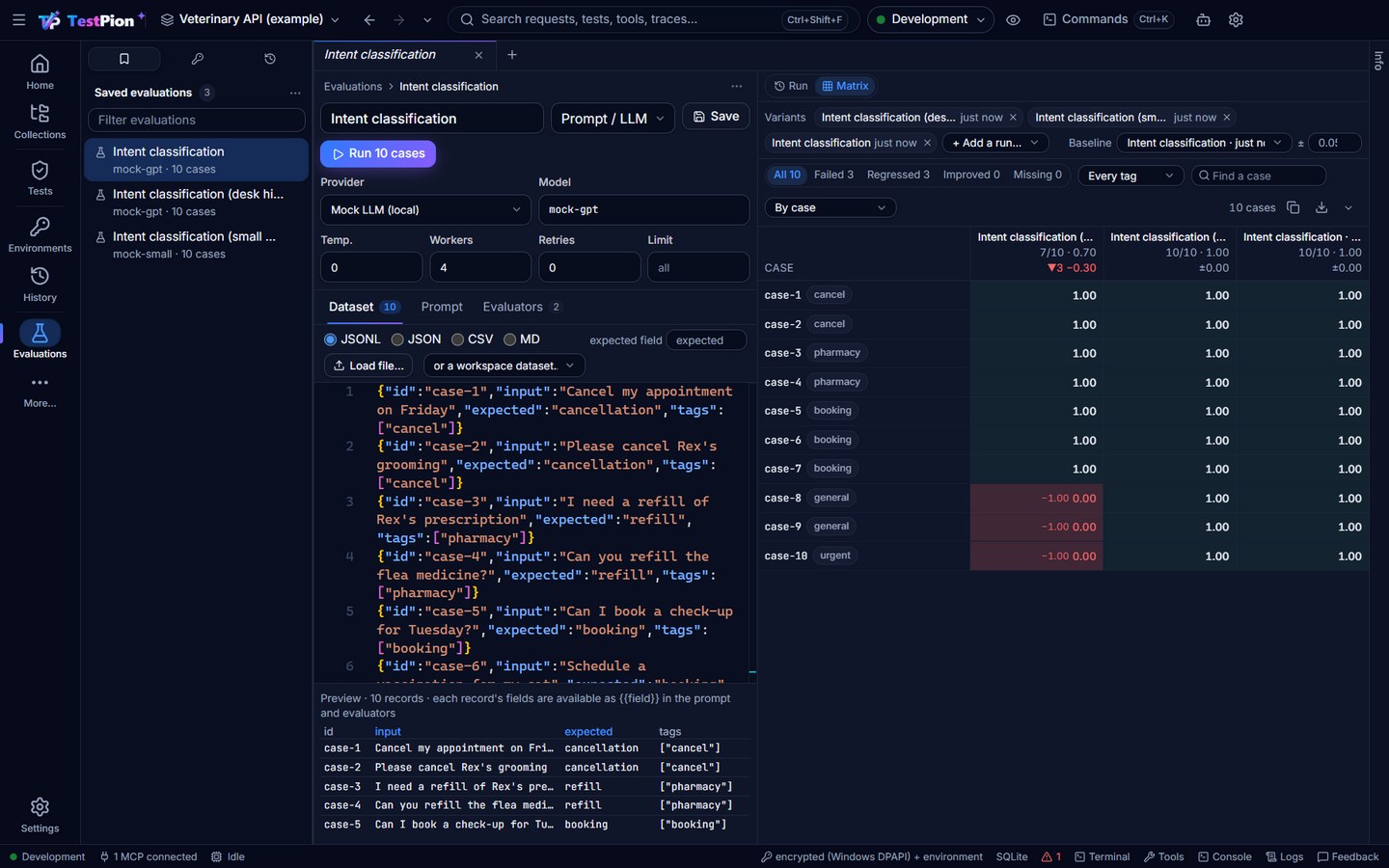Open Environments in the sidebar

point(40,234)
